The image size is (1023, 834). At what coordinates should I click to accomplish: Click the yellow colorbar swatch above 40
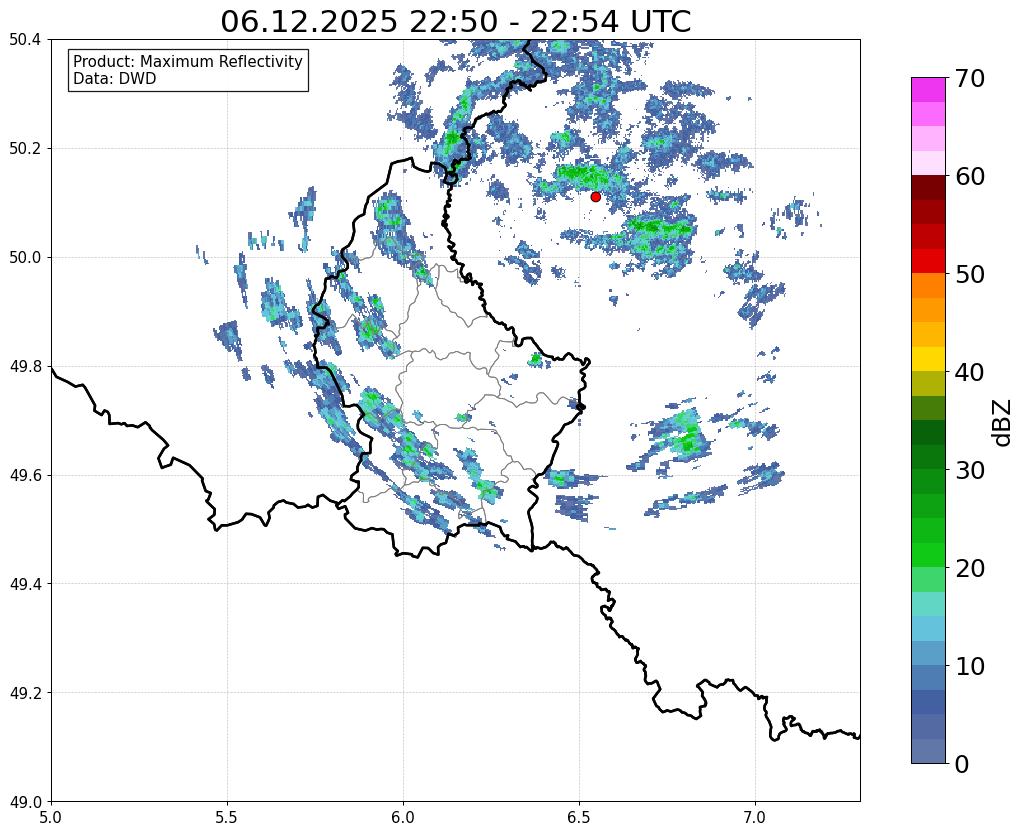928,359
